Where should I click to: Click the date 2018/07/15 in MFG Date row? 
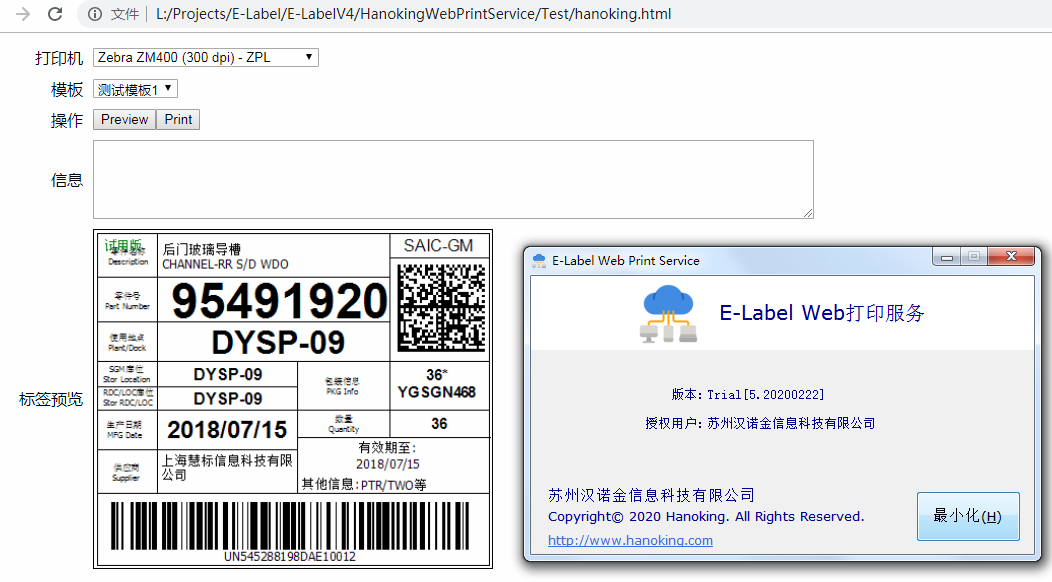tap(227, 430)
